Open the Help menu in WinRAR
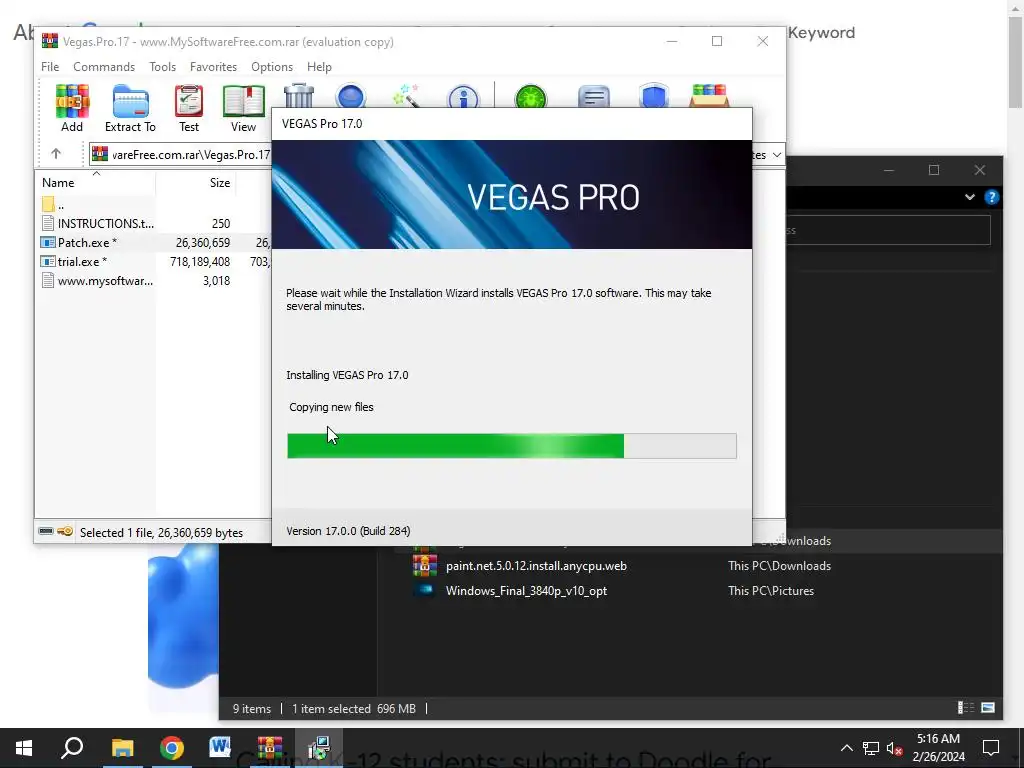 [x=319, y=67]
